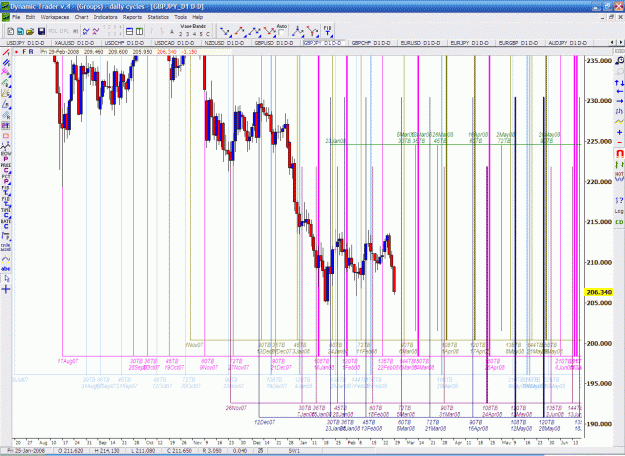The height and width of the screenshot is (456, 625).
Task: Select the DATE C tool
Action: (x=6, y=224)
